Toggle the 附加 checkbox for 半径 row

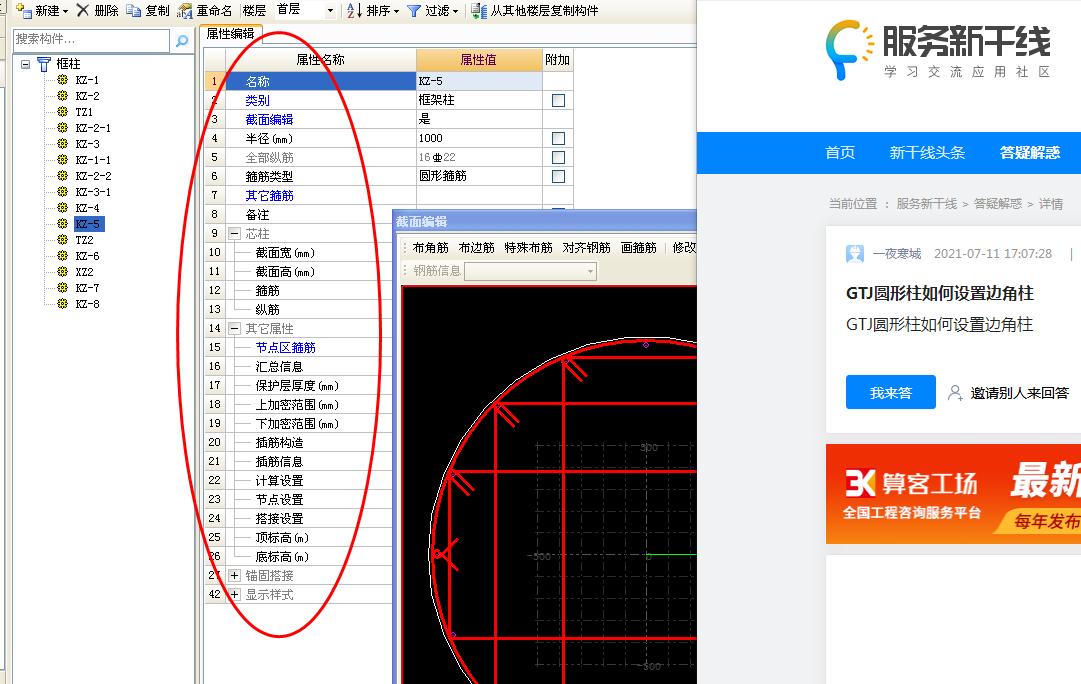tap(558, 139)
